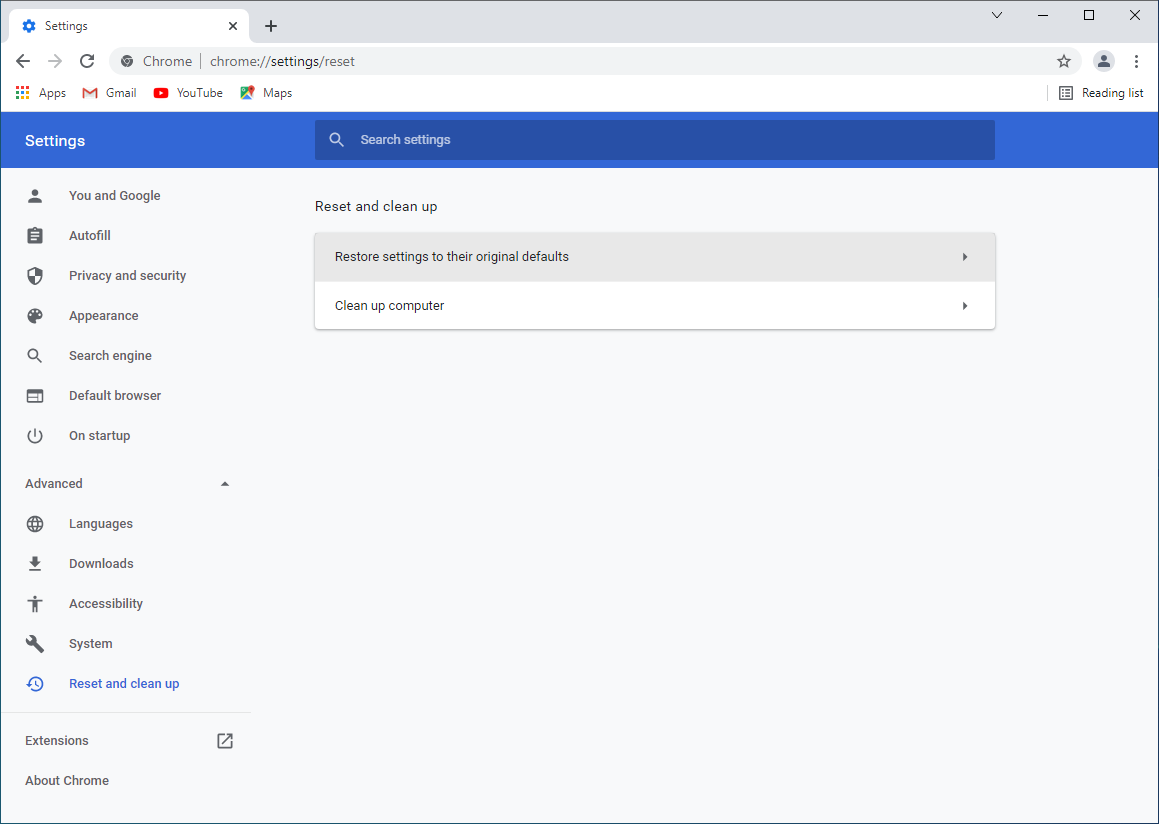Viewport: 1159px width, 824px height.
Task: Go to the Appearance settings section
Action: [103, 316]
